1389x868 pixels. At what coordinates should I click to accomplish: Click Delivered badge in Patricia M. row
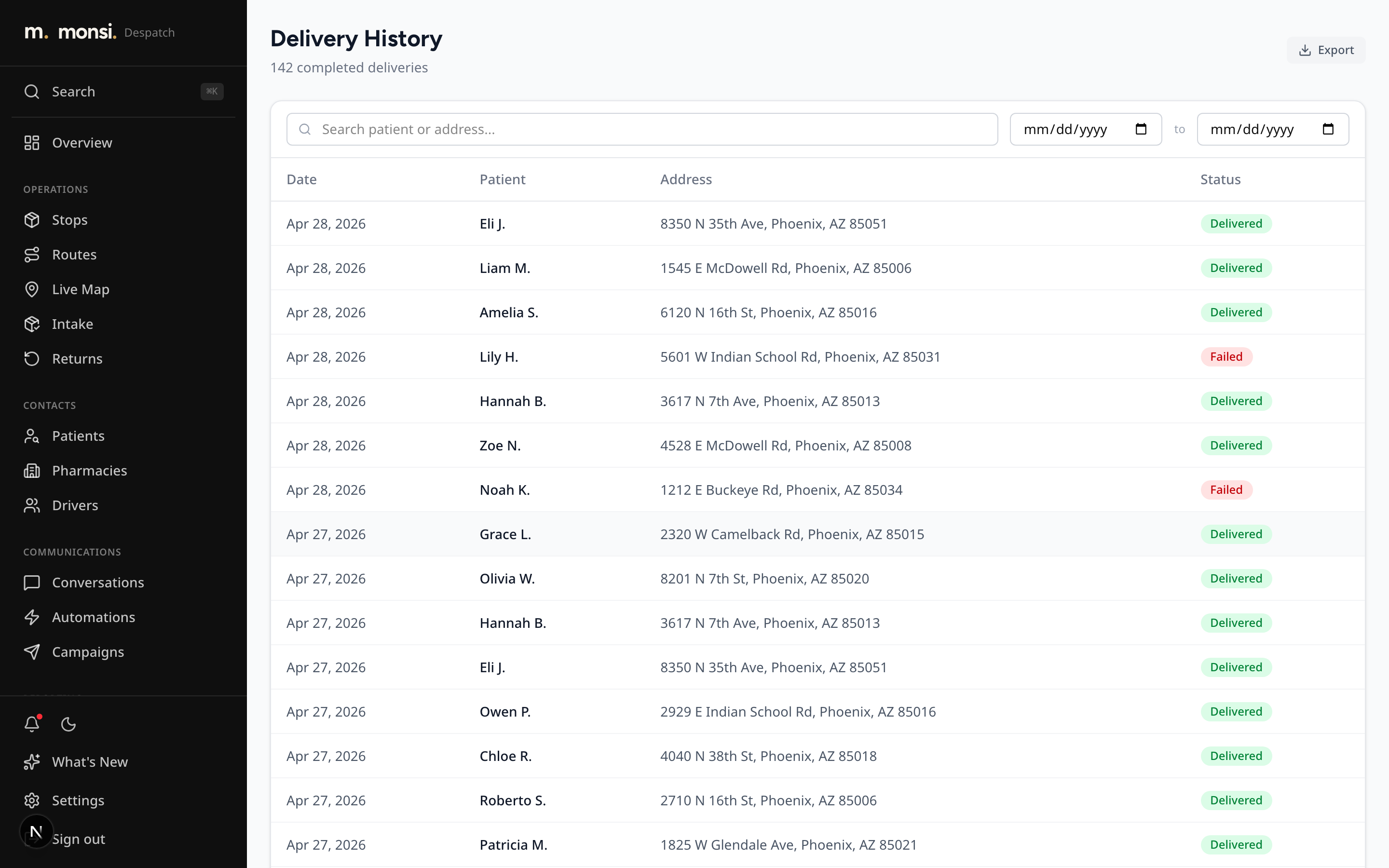pos(1236,844)
